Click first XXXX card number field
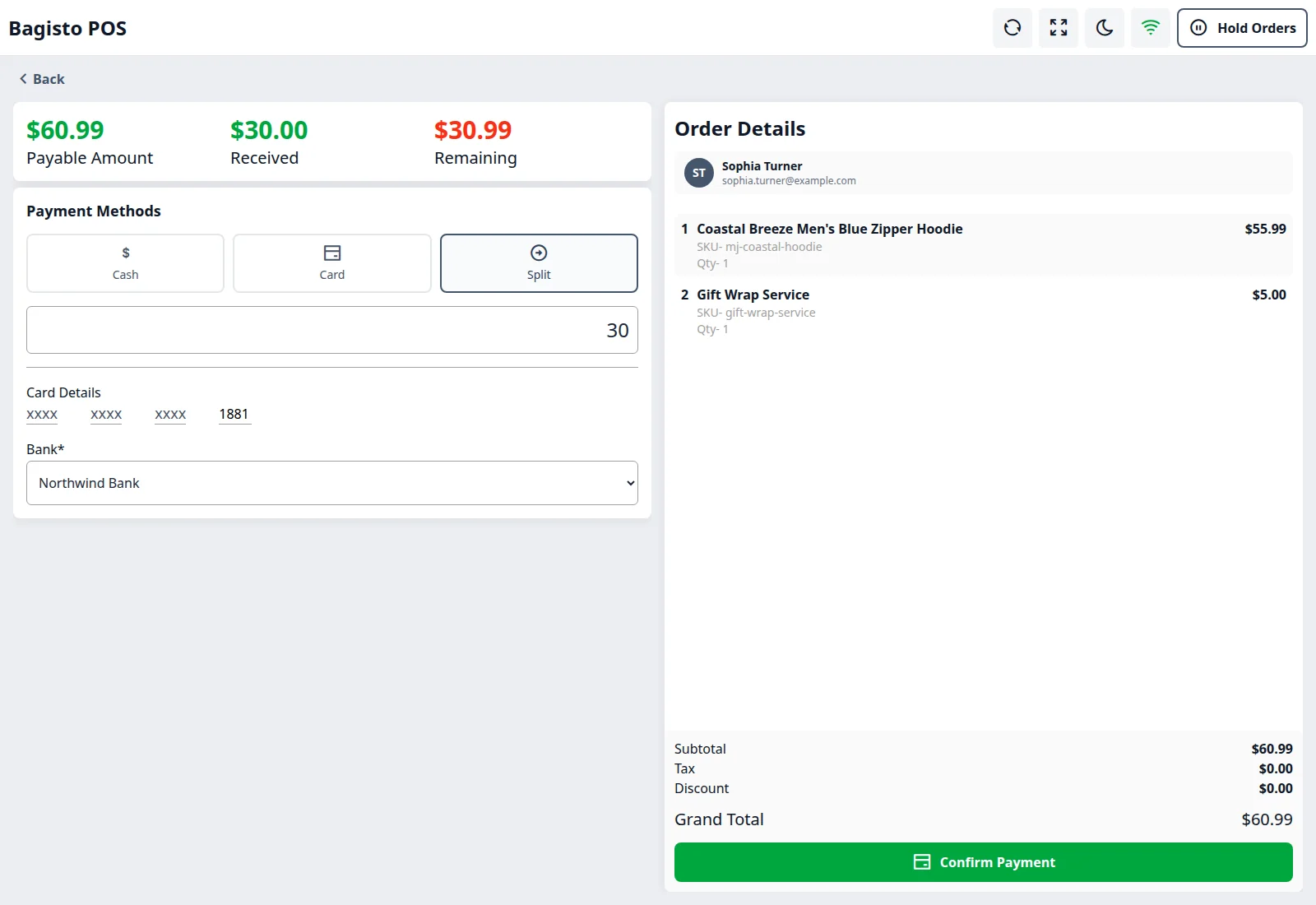The image size is (1316, 905). point(42,415)
